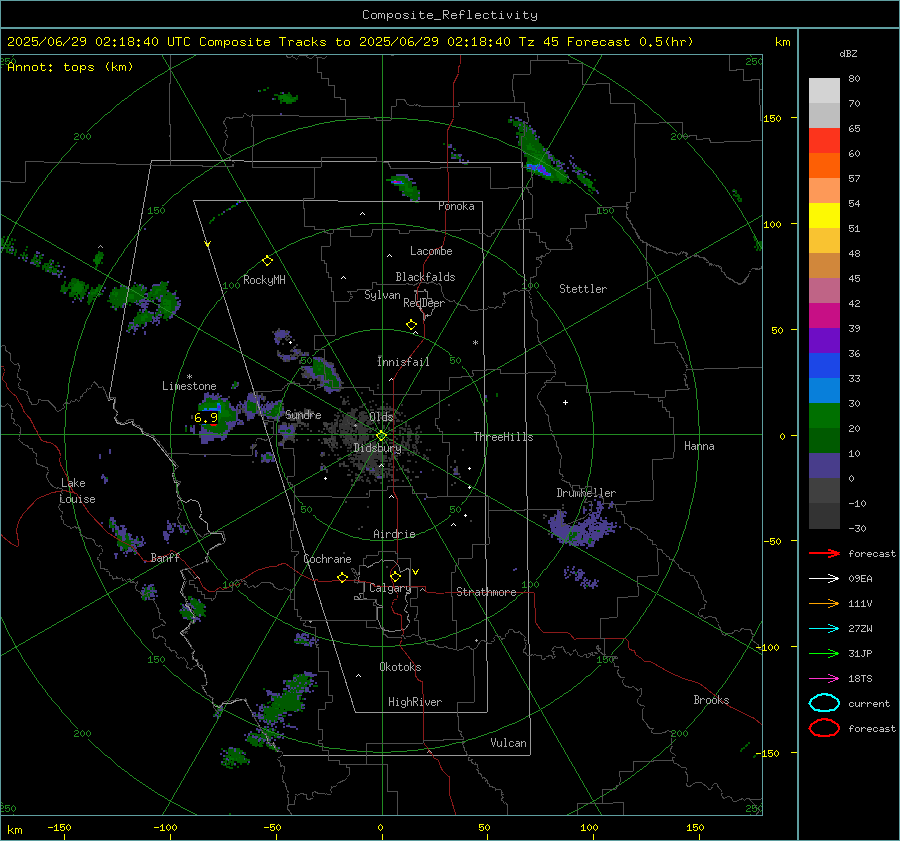Click the Brooks label
900x841 pixels.
point(711,700)
